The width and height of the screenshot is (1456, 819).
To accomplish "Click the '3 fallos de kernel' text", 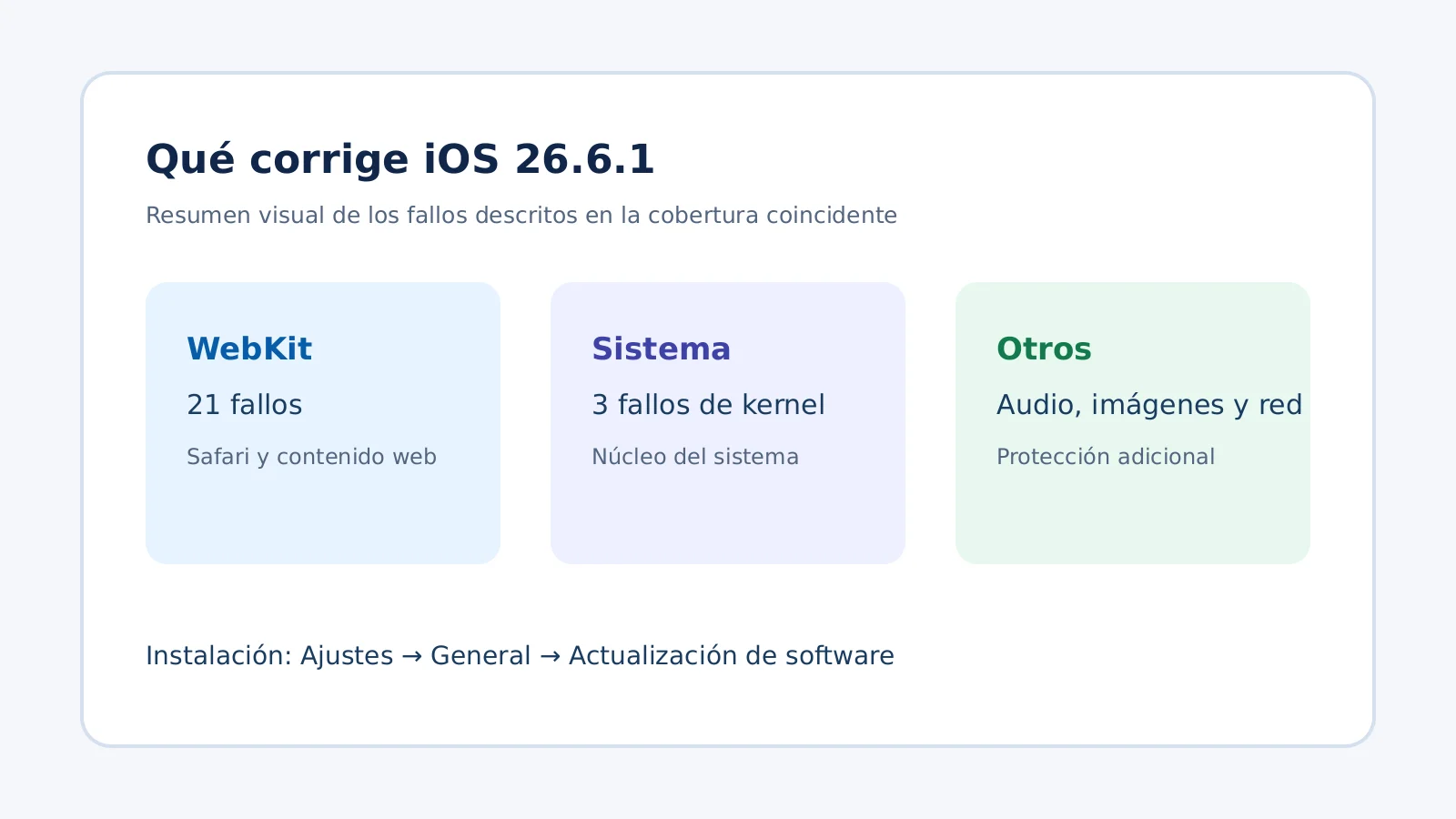I will click(708, 404).
